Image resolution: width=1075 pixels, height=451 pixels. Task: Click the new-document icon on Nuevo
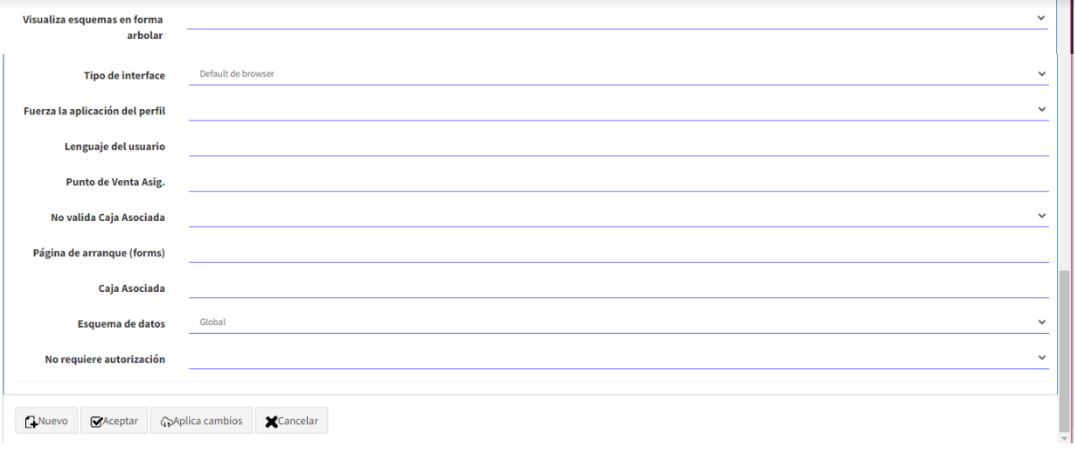click(x=31, y=422)
